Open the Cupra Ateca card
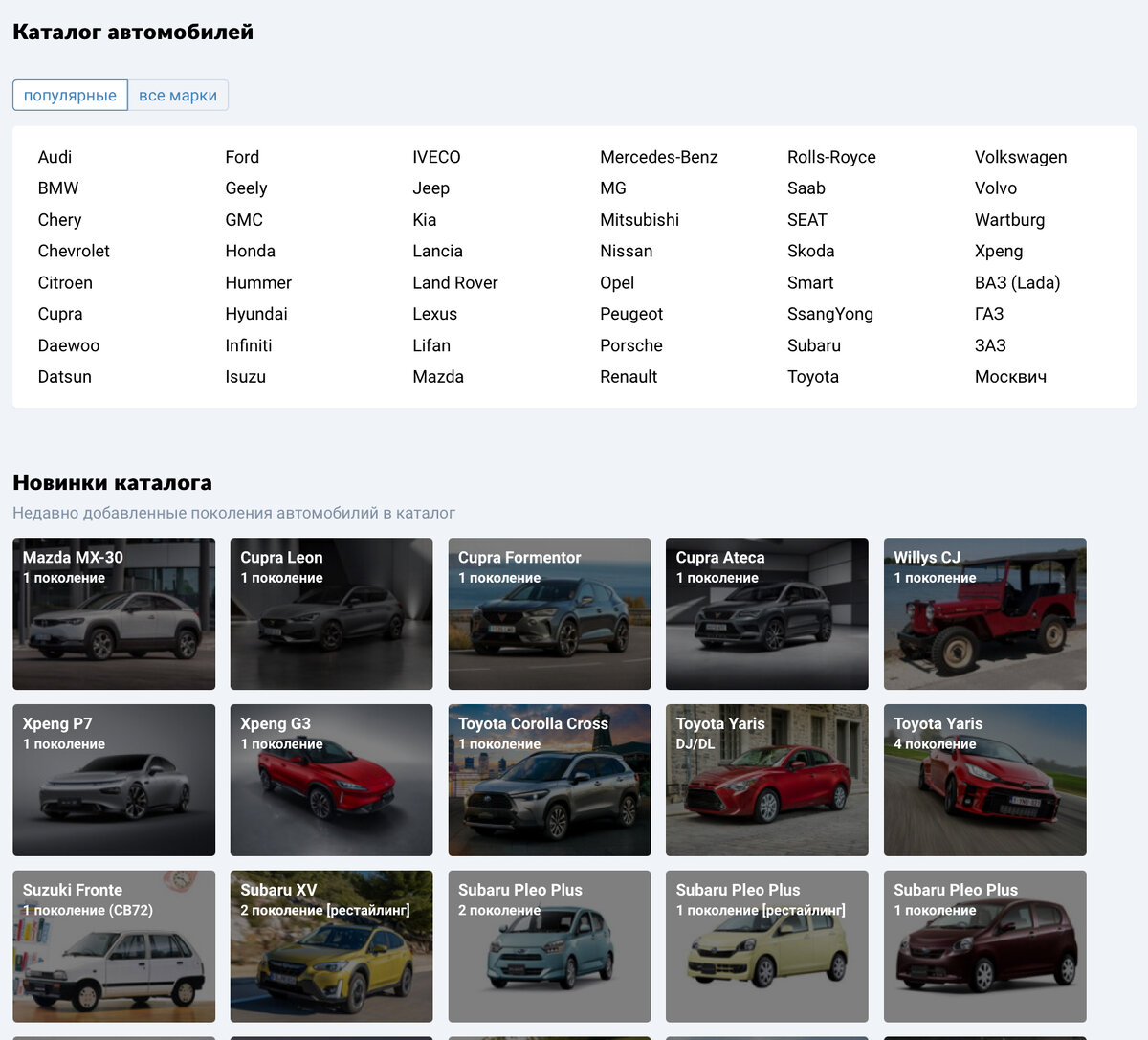 tap(767, 613)
